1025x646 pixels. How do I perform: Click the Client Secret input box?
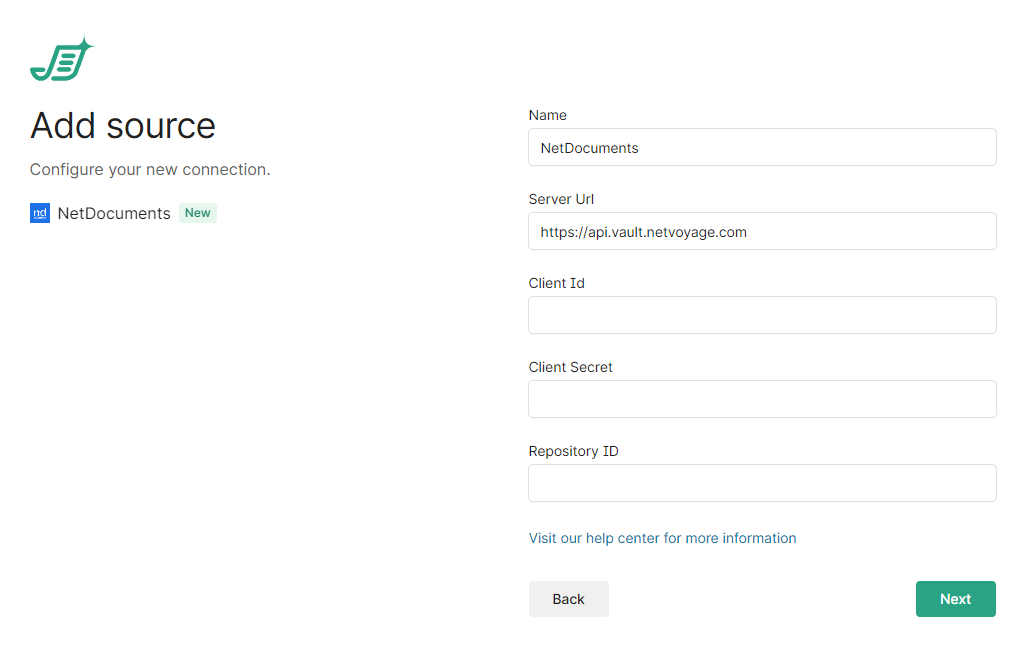click(762, 399)
